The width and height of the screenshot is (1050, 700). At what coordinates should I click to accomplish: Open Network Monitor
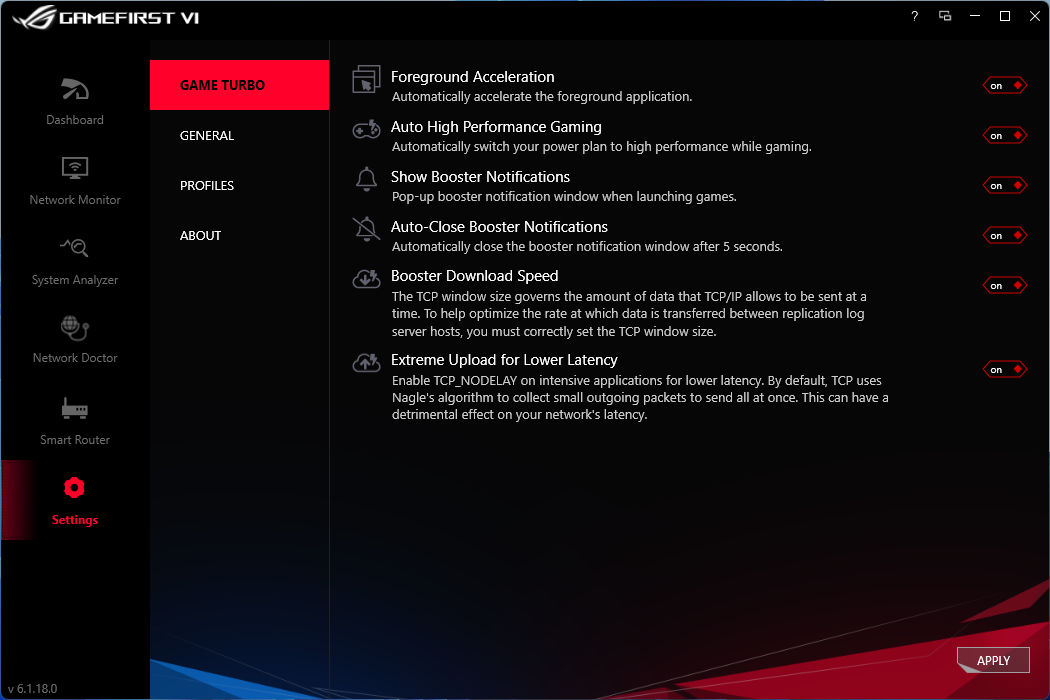74,180
